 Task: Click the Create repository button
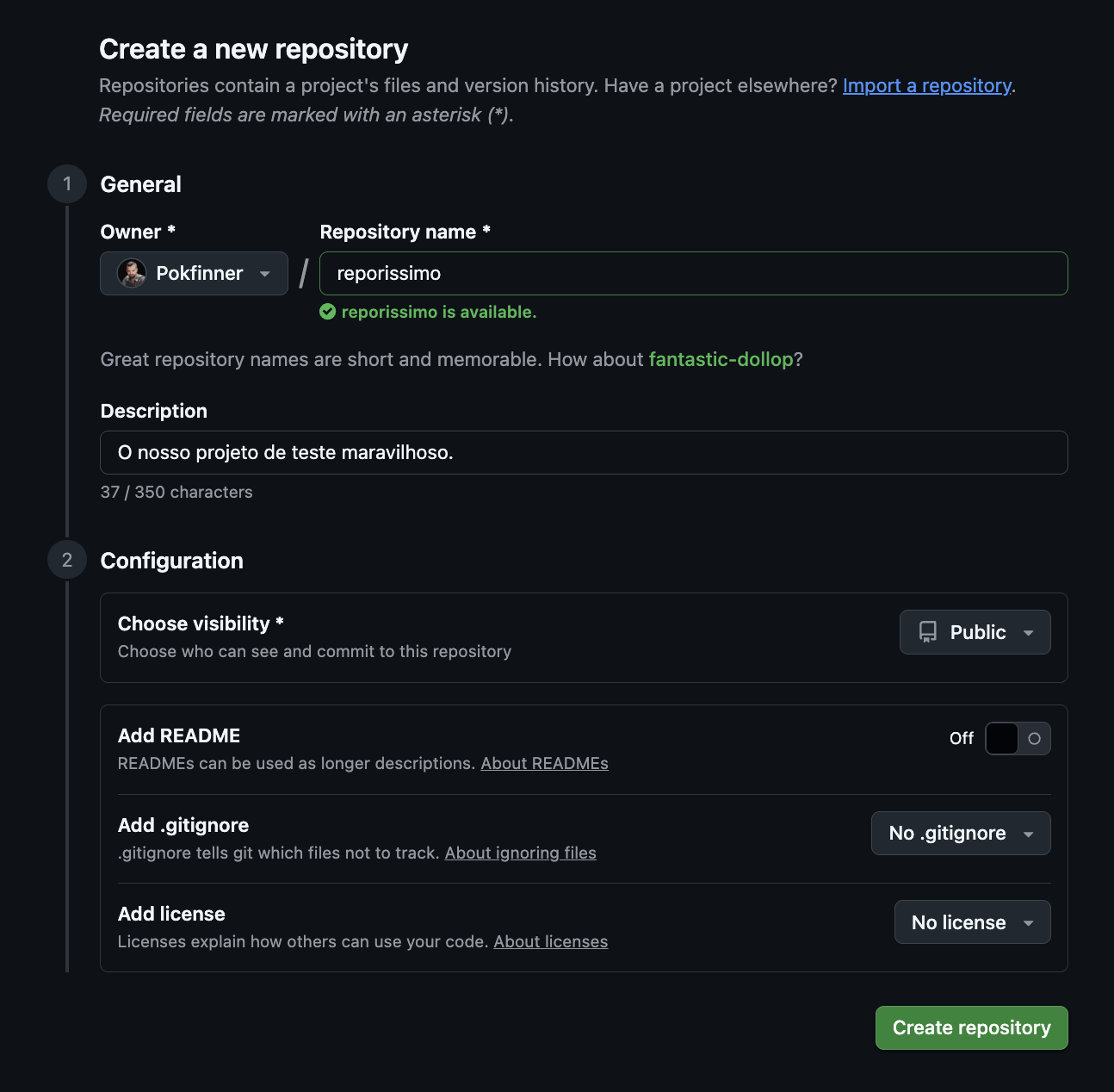click(x=971, y=1027)
